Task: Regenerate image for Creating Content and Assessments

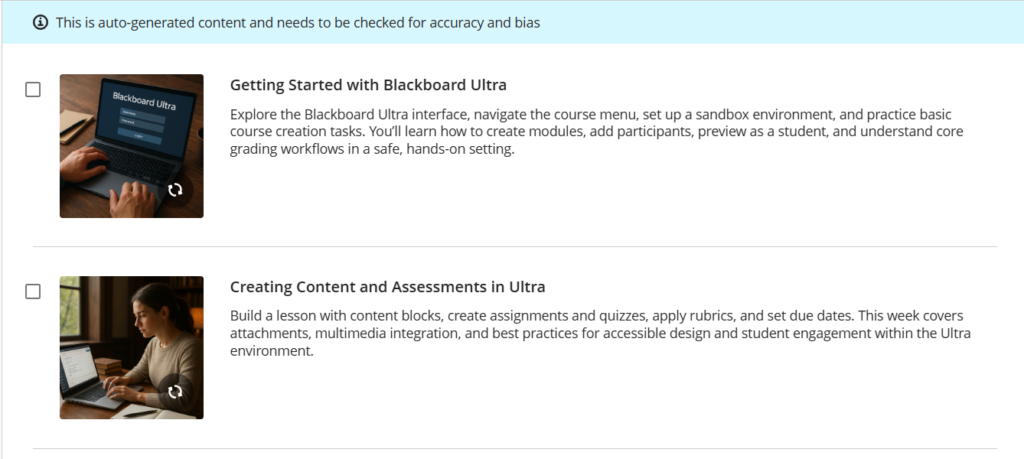Action: (175, 392)
